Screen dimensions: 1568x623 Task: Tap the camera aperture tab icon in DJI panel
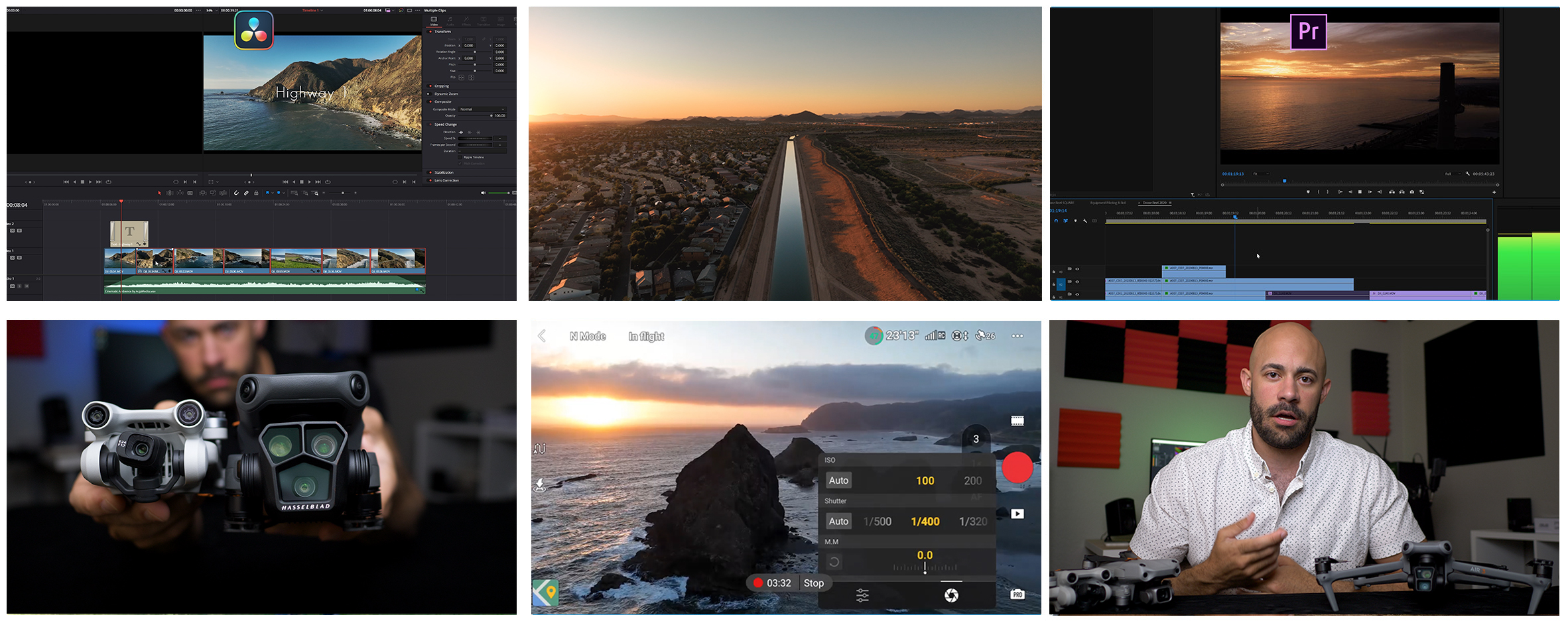951,595
